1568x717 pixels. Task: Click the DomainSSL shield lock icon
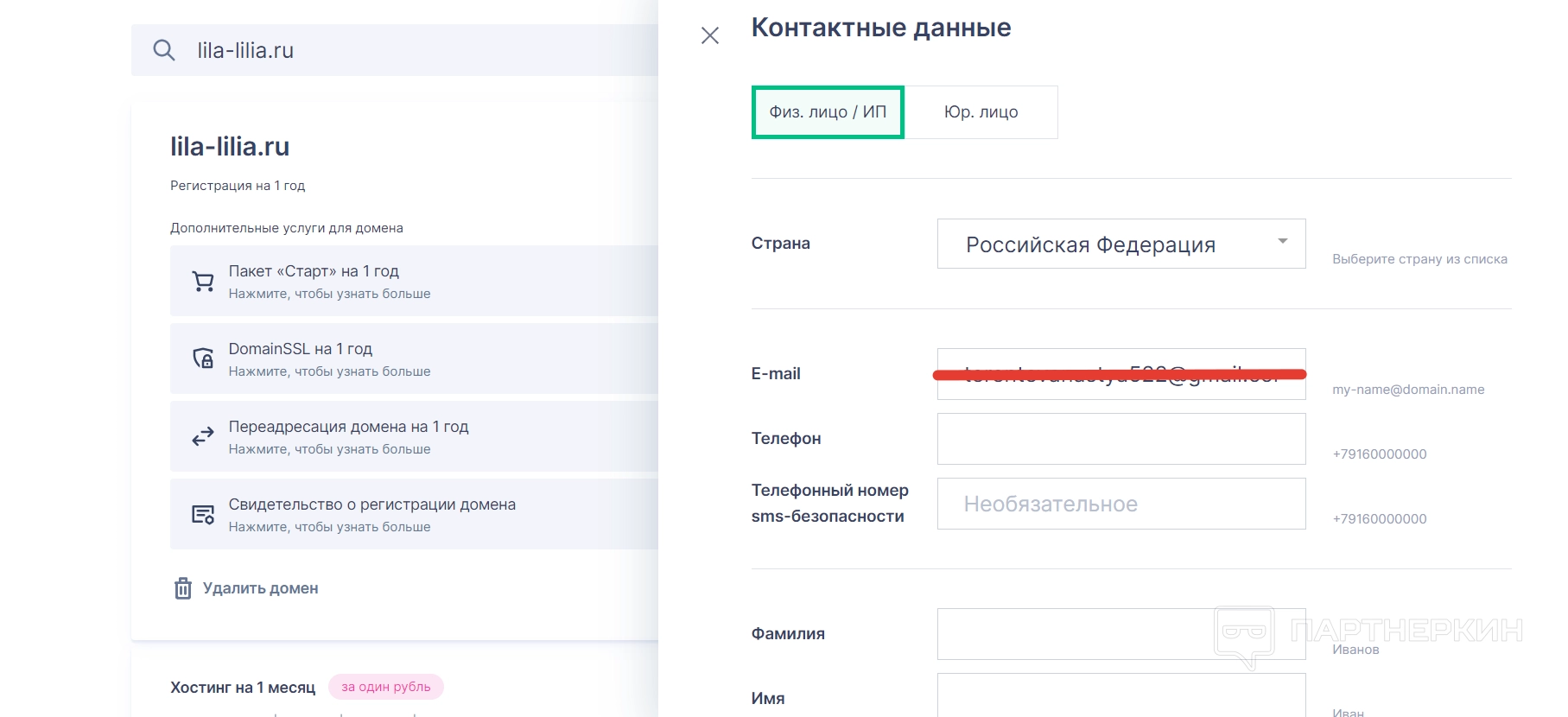coord(203,358)
